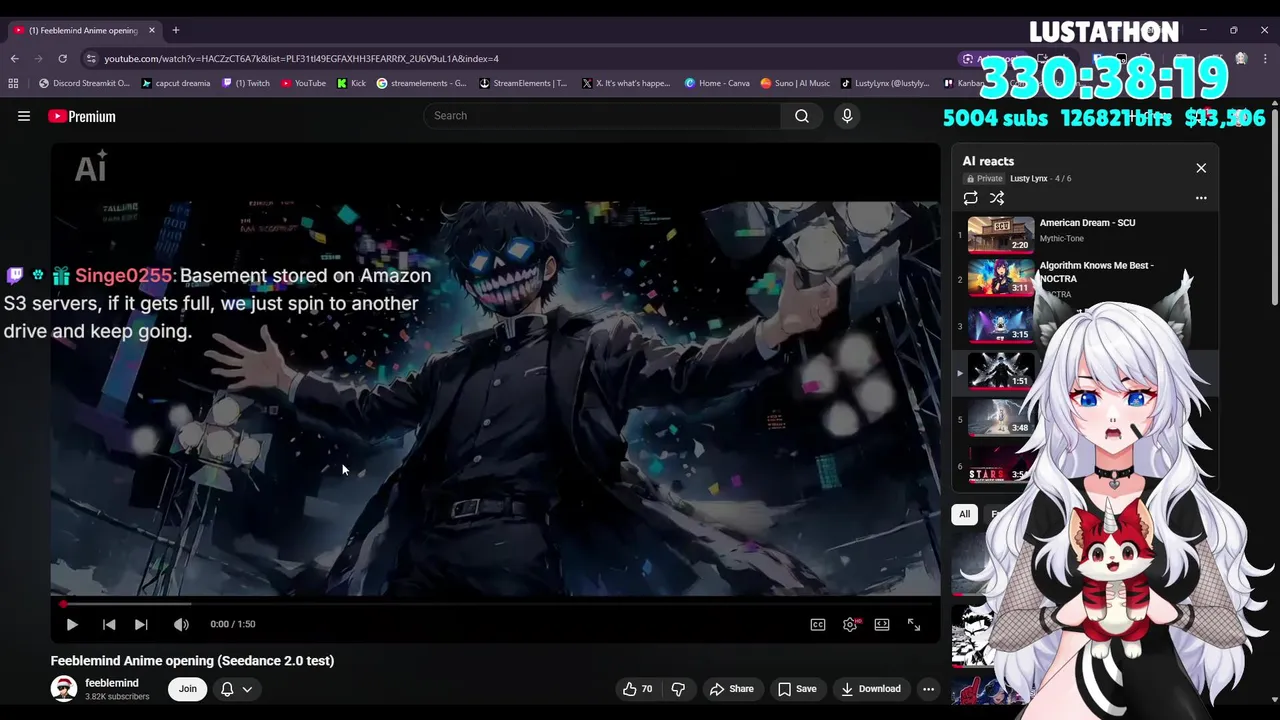Skip to next video in playlist
The height and width of the screenshot is (720, 1280).
point(141,624)
